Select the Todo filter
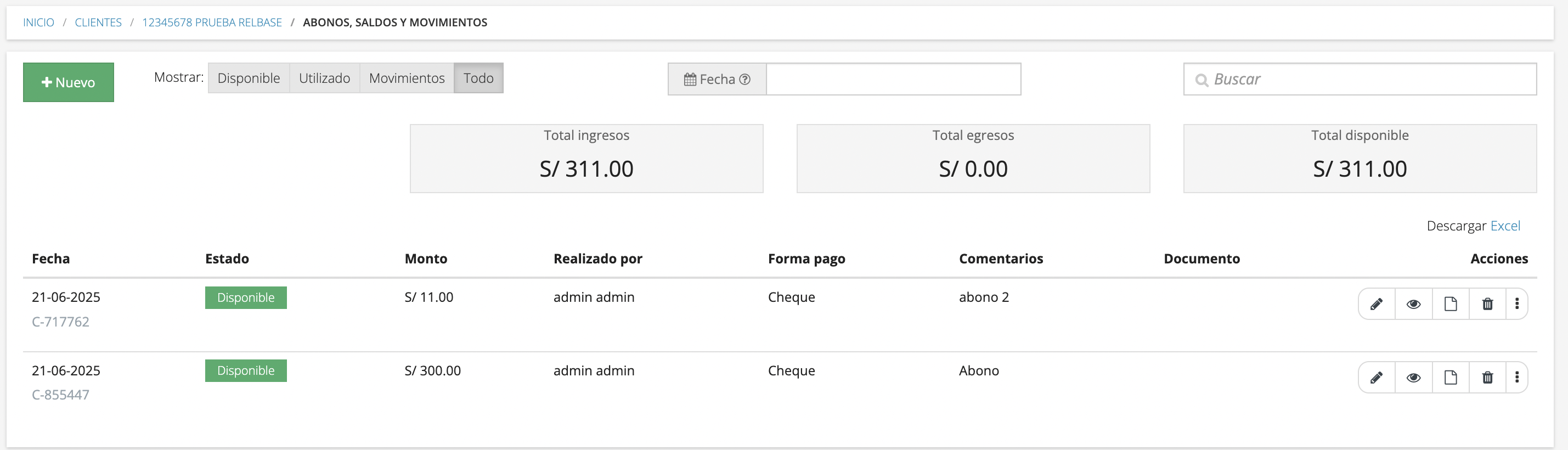The width and height of the screenshot is (1568, 450). click(x=478, y=78)
